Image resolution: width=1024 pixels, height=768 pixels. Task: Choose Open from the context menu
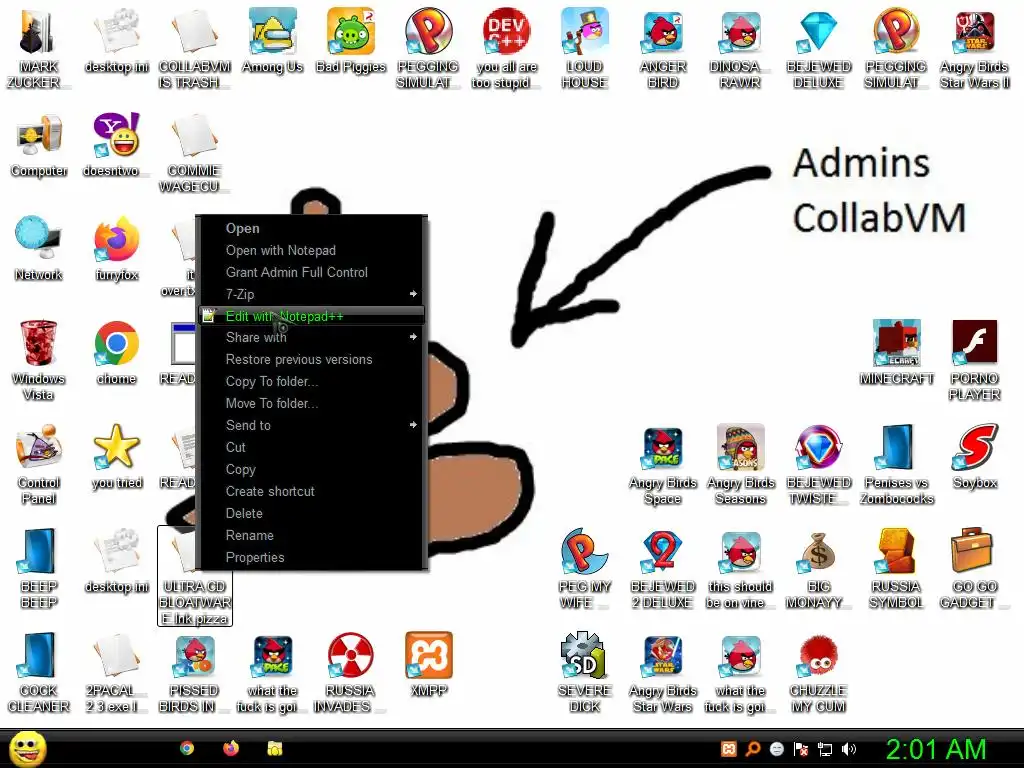tap(312, 229)
